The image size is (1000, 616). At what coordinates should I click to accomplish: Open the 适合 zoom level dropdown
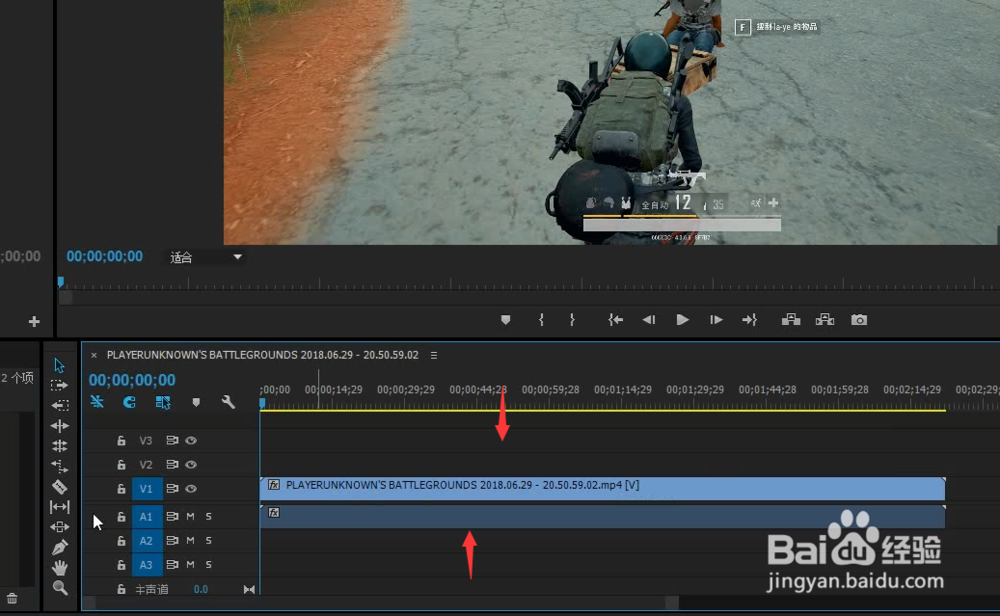pyautogui.click(x=206, y=257)
